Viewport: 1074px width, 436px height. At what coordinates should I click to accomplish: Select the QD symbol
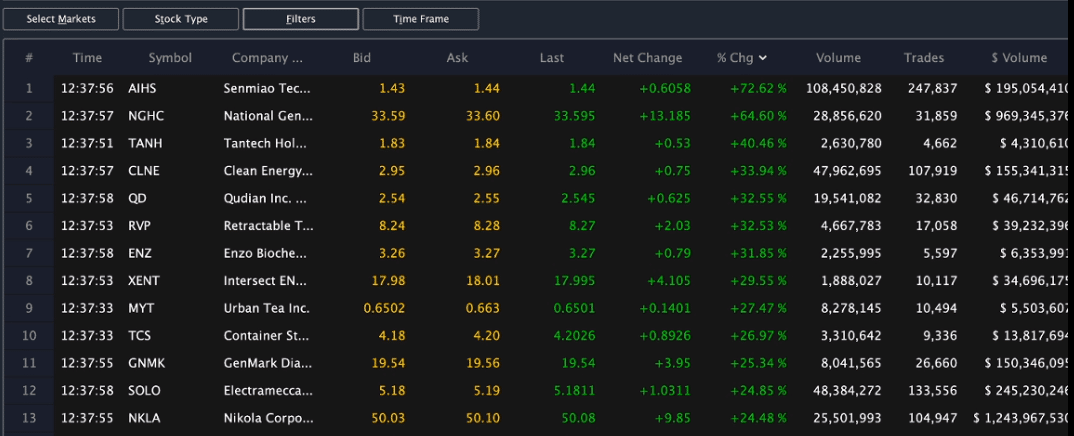tap(137, 198)
